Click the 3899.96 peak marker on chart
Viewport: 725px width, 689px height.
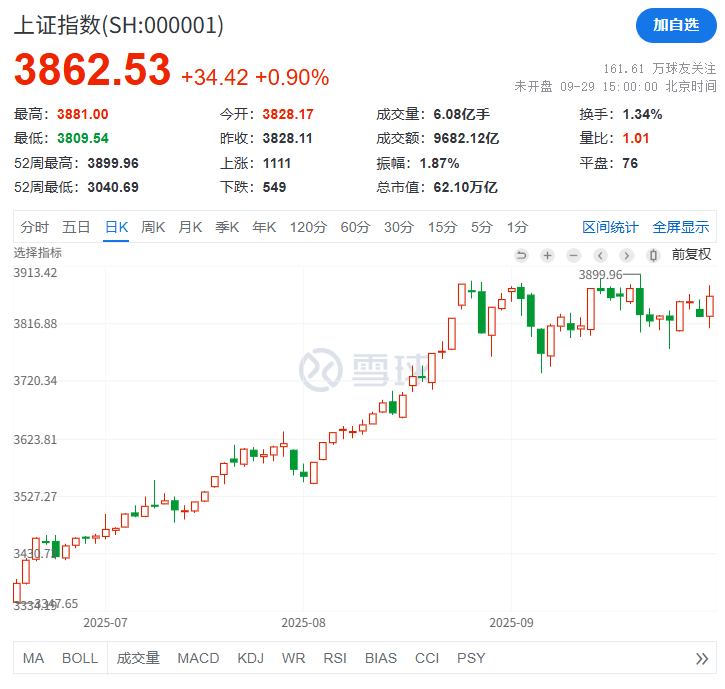click(x=601, y=275)
